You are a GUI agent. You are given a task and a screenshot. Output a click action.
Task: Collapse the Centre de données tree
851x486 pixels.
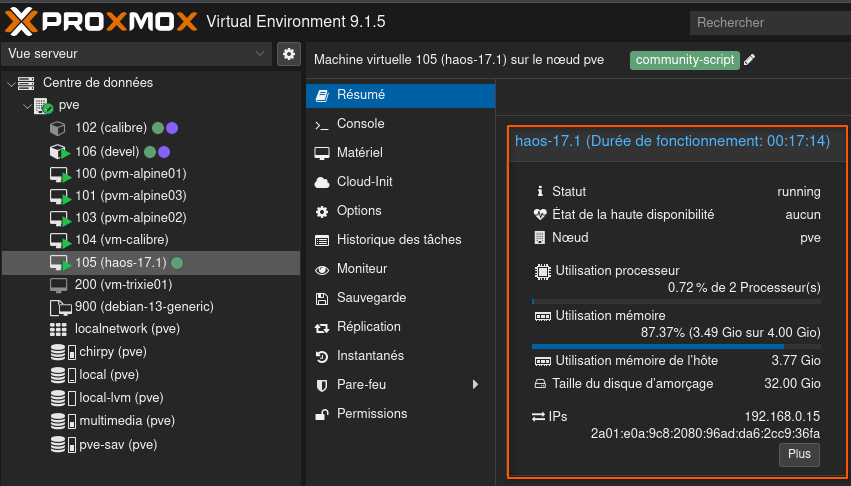(x=11, y=83)
